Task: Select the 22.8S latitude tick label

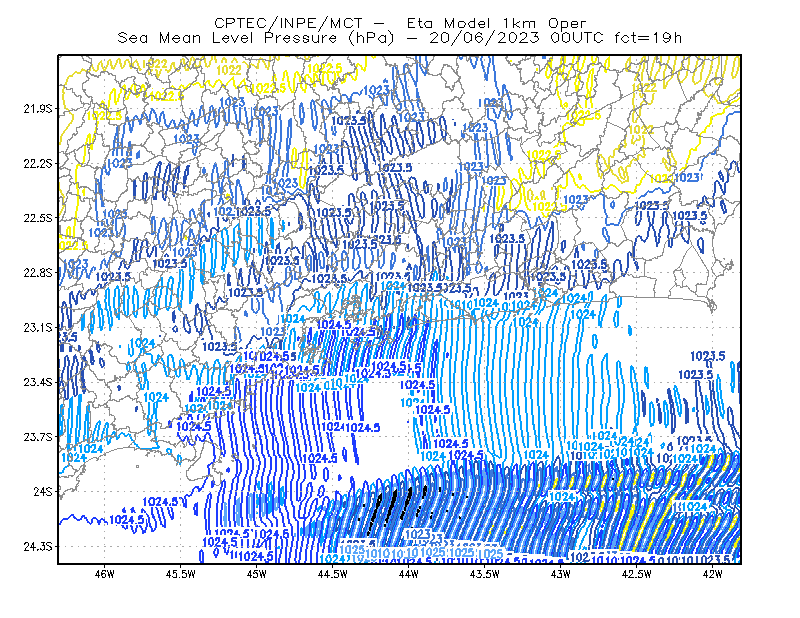Action: pyautogui.click(x=38, y=273)
